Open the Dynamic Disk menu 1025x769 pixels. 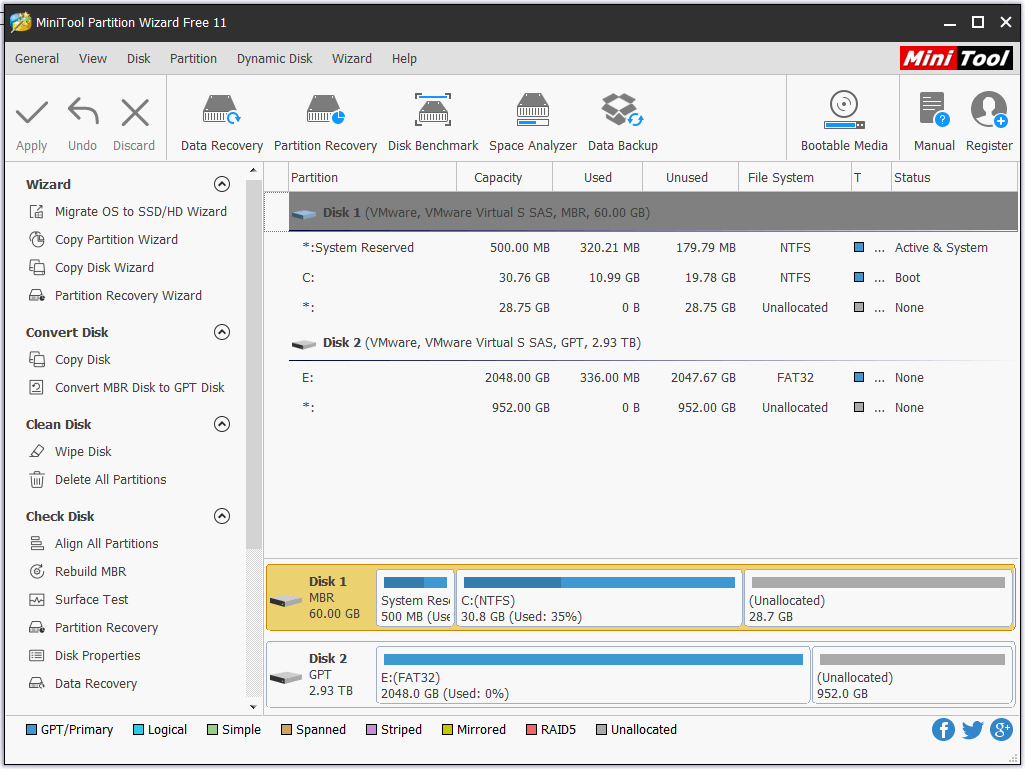click(x=275, y=59)
